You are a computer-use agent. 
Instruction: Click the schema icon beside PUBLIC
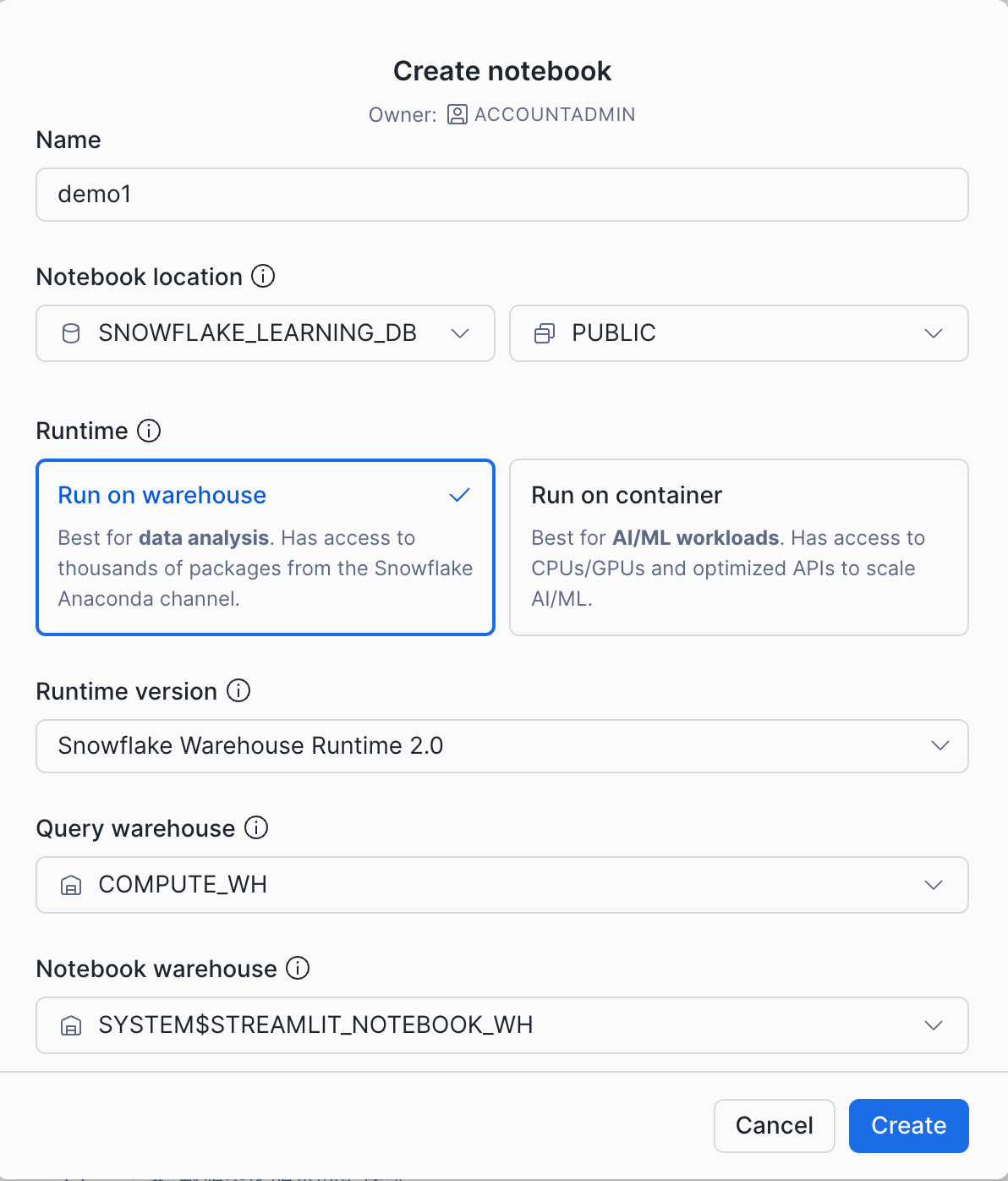[x=545, y=333]
